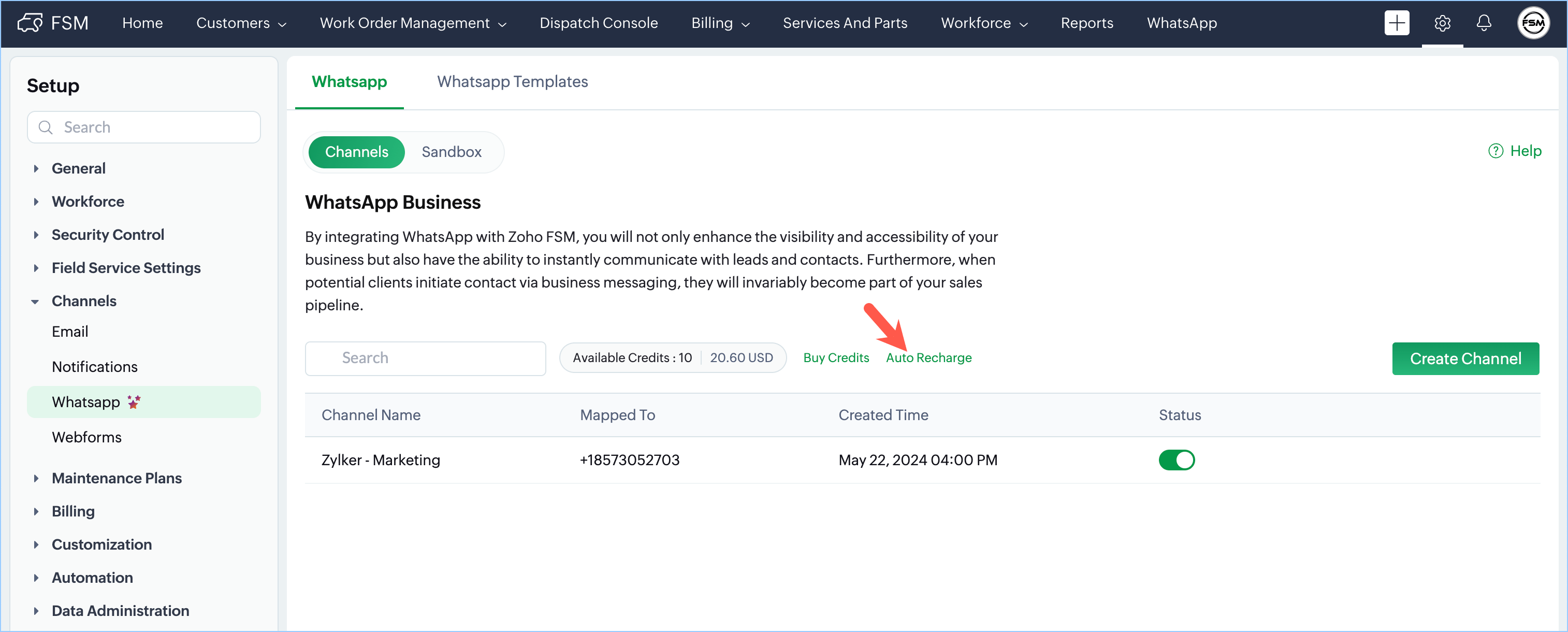Click the FSM logo icon
Viewport: 1568px width, 632px height.
(x=30, y=23)
